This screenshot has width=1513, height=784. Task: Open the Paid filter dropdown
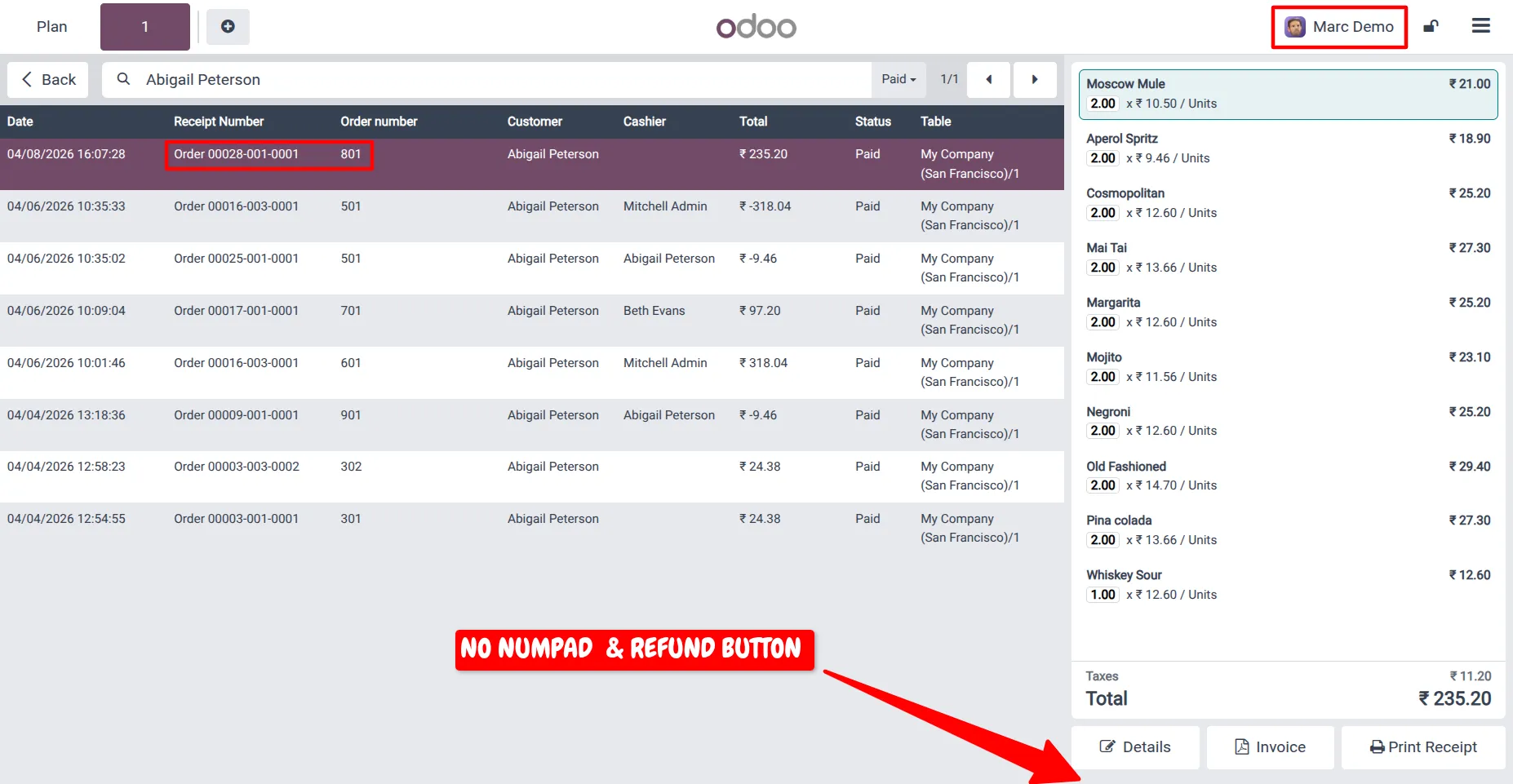click(898, 80)
